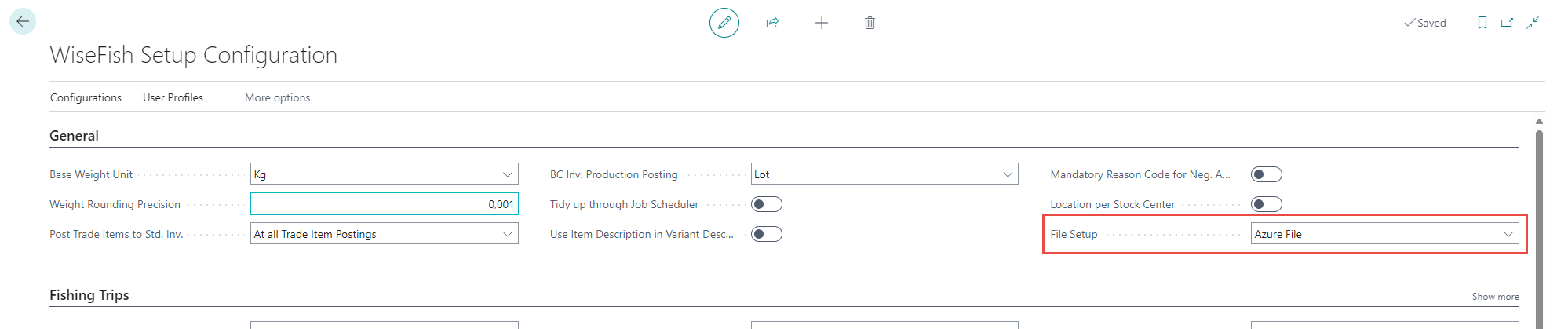Click the plus icon to create new
This screenshot has height=329, width=1568.
pyautogui.click(x=821, y=23)
